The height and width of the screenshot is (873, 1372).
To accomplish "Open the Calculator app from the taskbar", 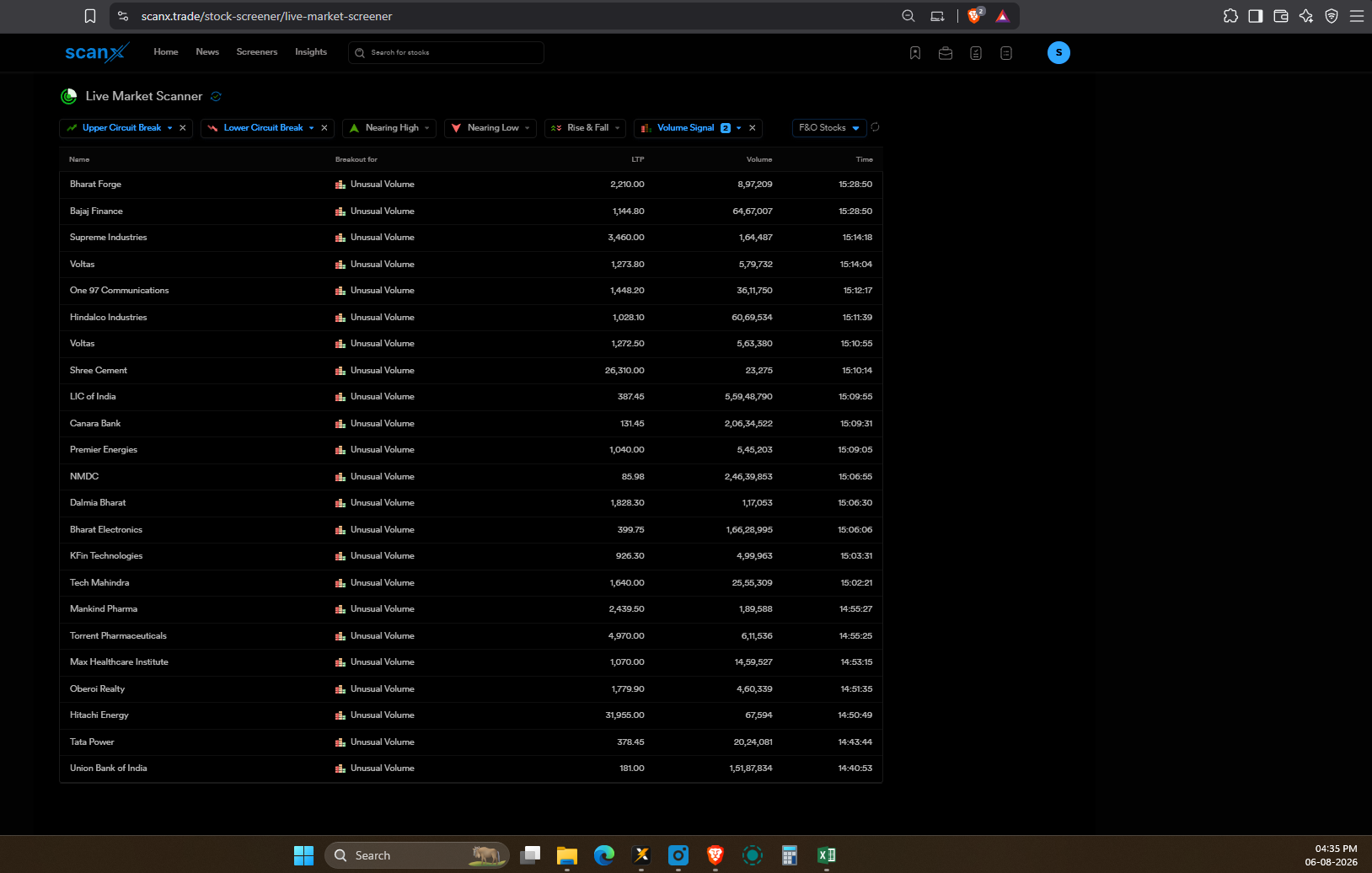I will (x=790, y=855).
